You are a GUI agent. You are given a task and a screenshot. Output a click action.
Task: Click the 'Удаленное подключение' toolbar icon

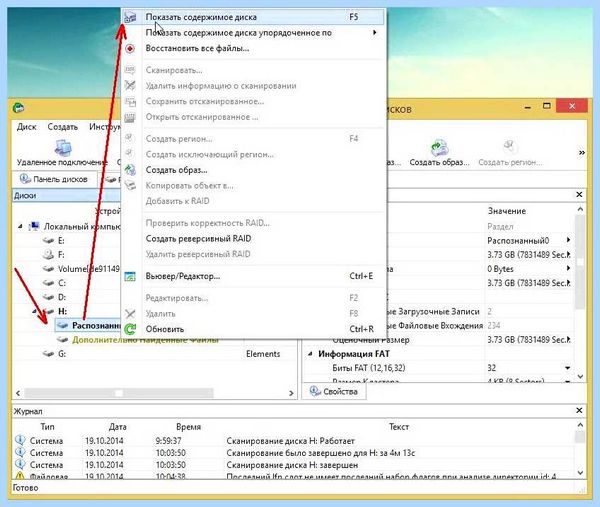(62, 147)
